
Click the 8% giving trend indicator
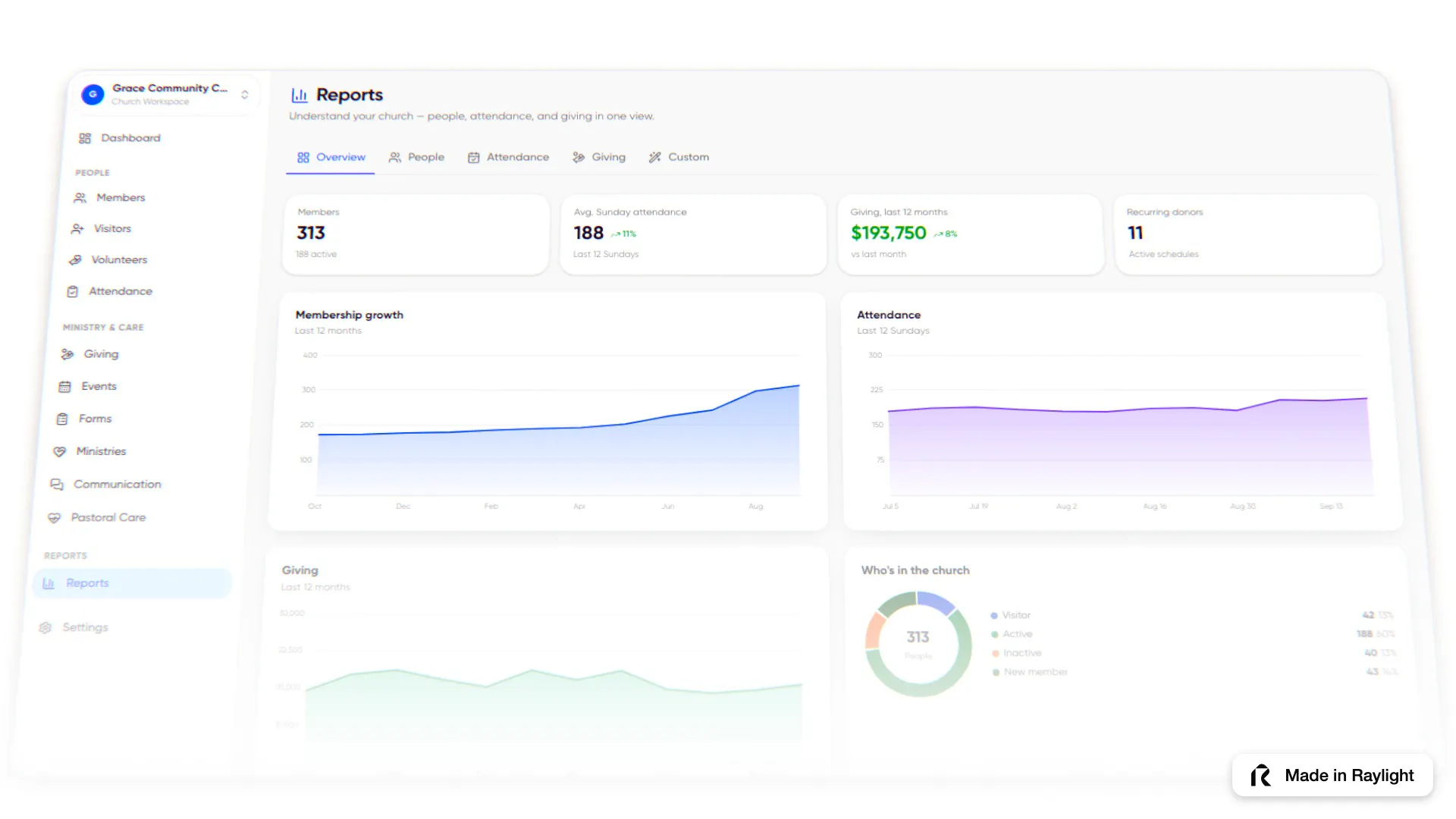945,234
